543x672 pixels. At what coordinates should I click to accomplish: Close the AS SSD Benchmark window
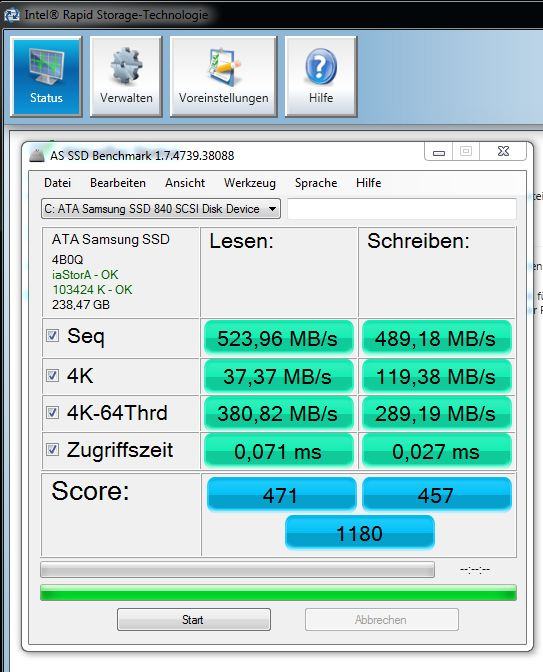(x=503, y=152)
